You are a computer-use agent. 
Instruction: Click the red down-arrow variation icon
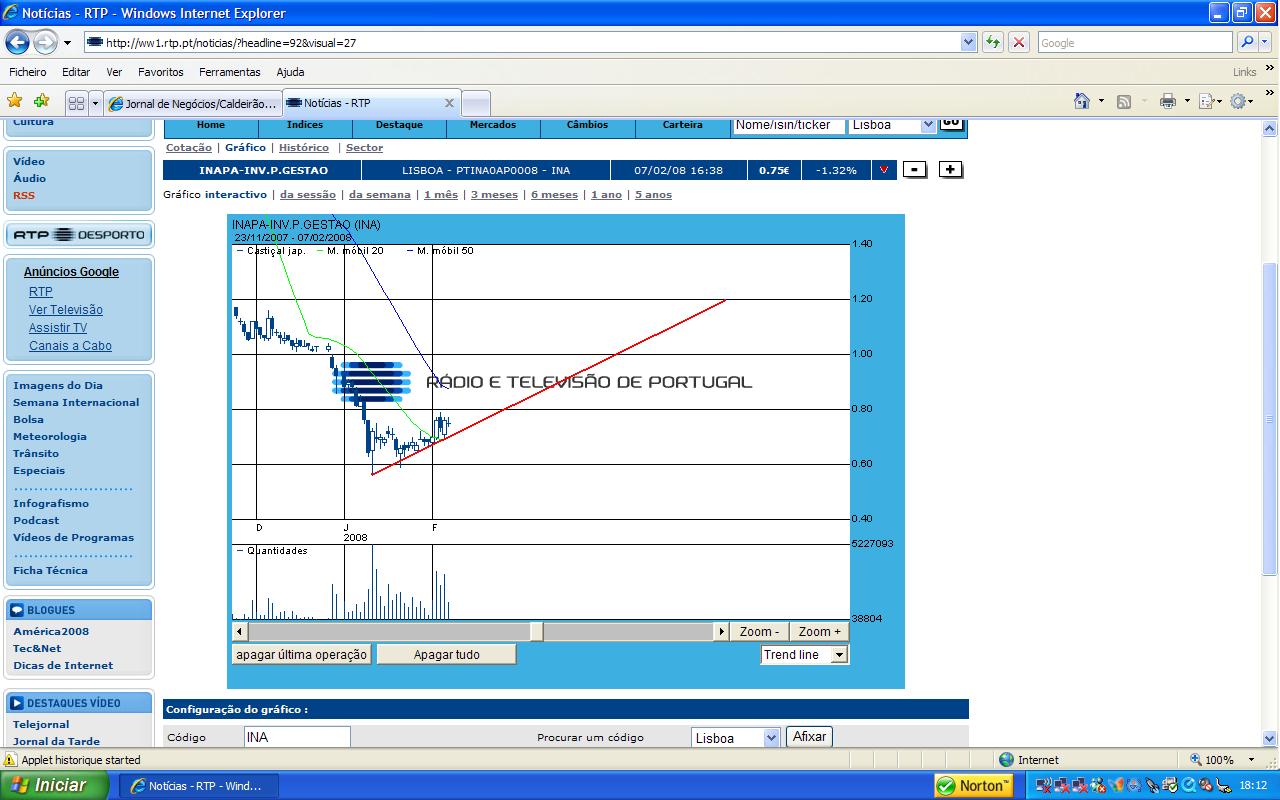pos(884,170)
